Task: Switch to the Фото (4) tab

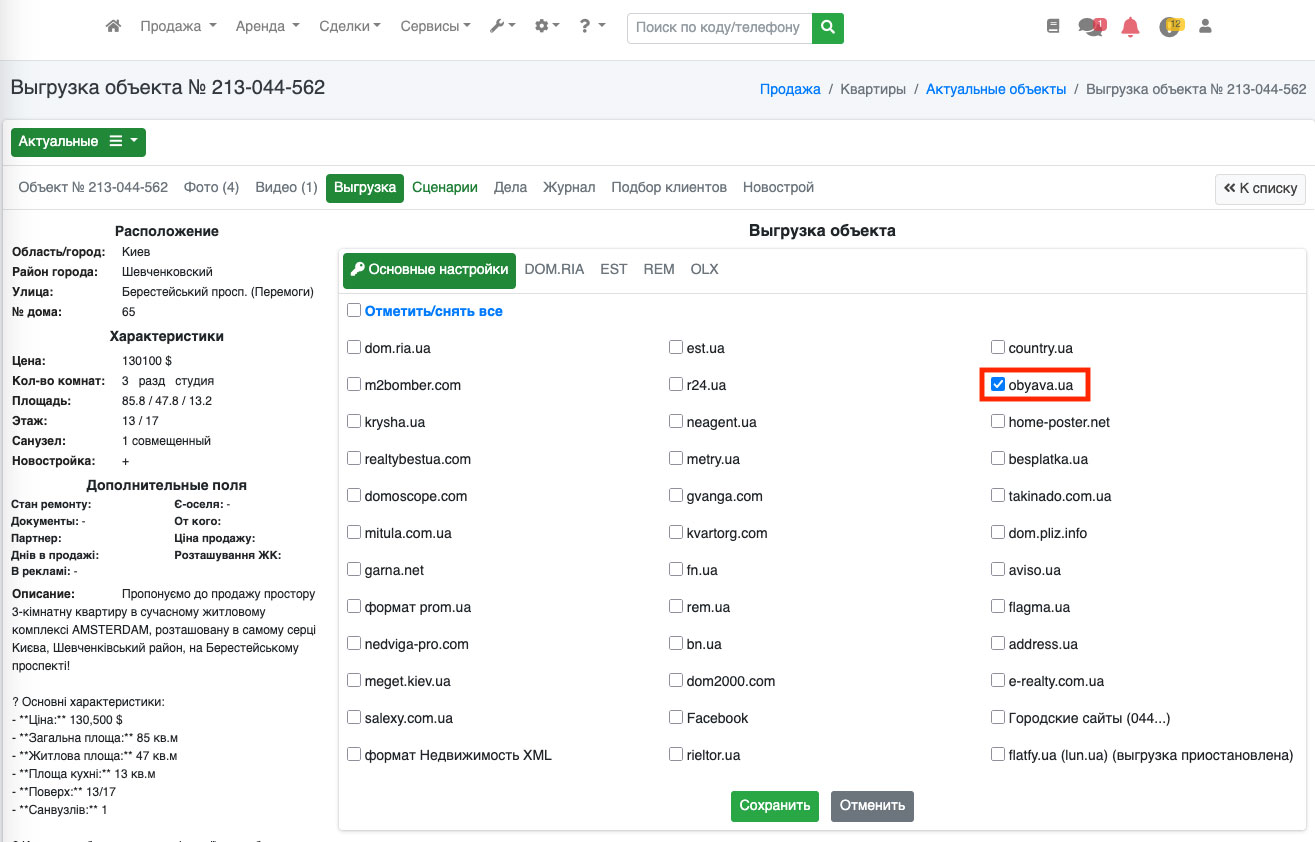Action: point(211,187)
